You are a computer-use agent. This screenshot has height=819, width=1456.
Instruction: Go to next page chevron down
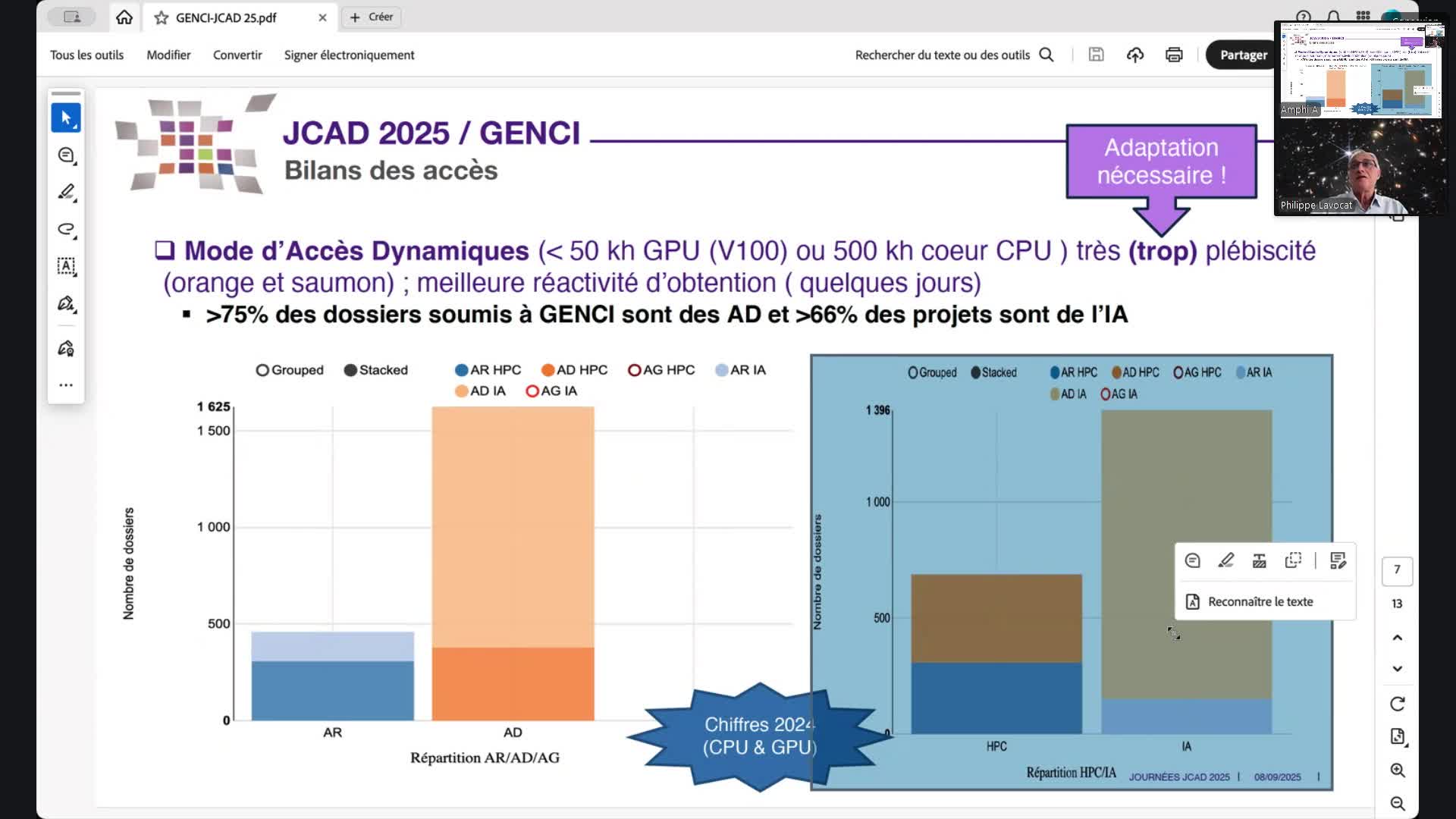1397,669
